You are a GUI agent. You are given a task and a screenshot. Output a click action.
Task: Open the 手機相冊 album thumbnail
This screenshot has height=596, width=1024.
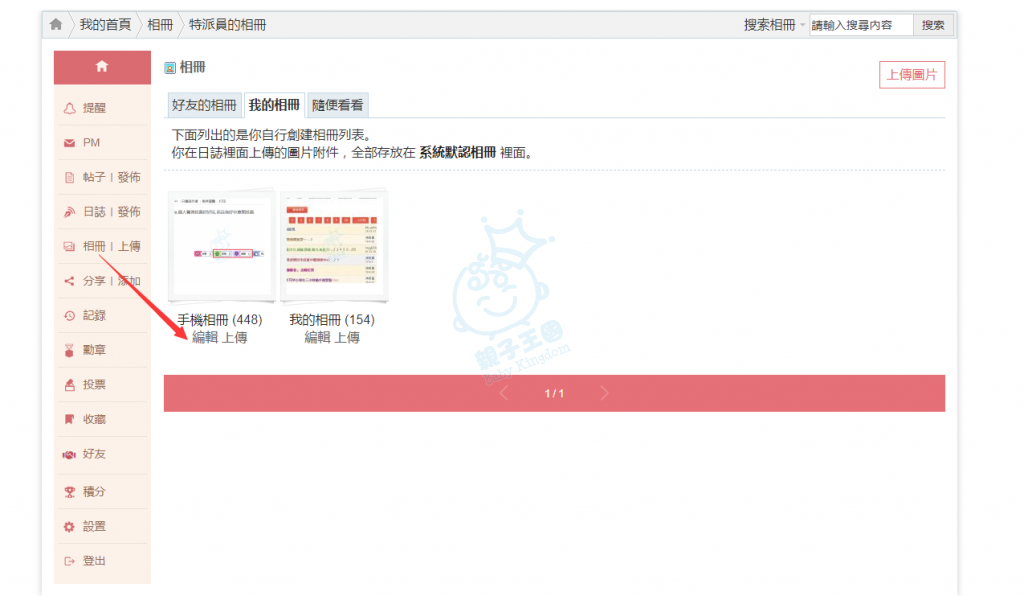220,245
